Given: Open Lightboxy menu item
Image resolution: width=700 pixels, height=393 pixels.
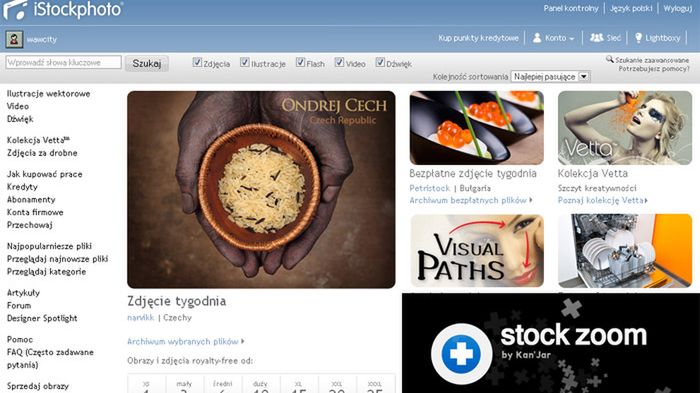Looking at the screenshot, I should 662,38.
